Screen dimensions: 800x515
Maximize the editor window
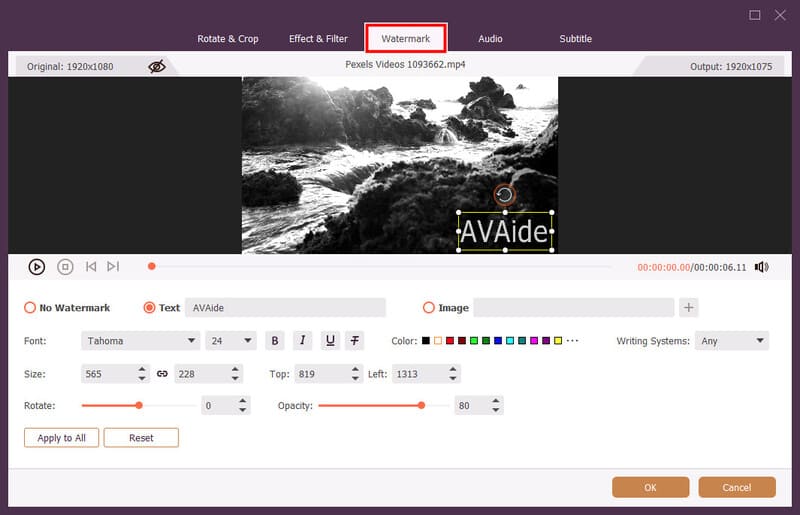[755, 15]
